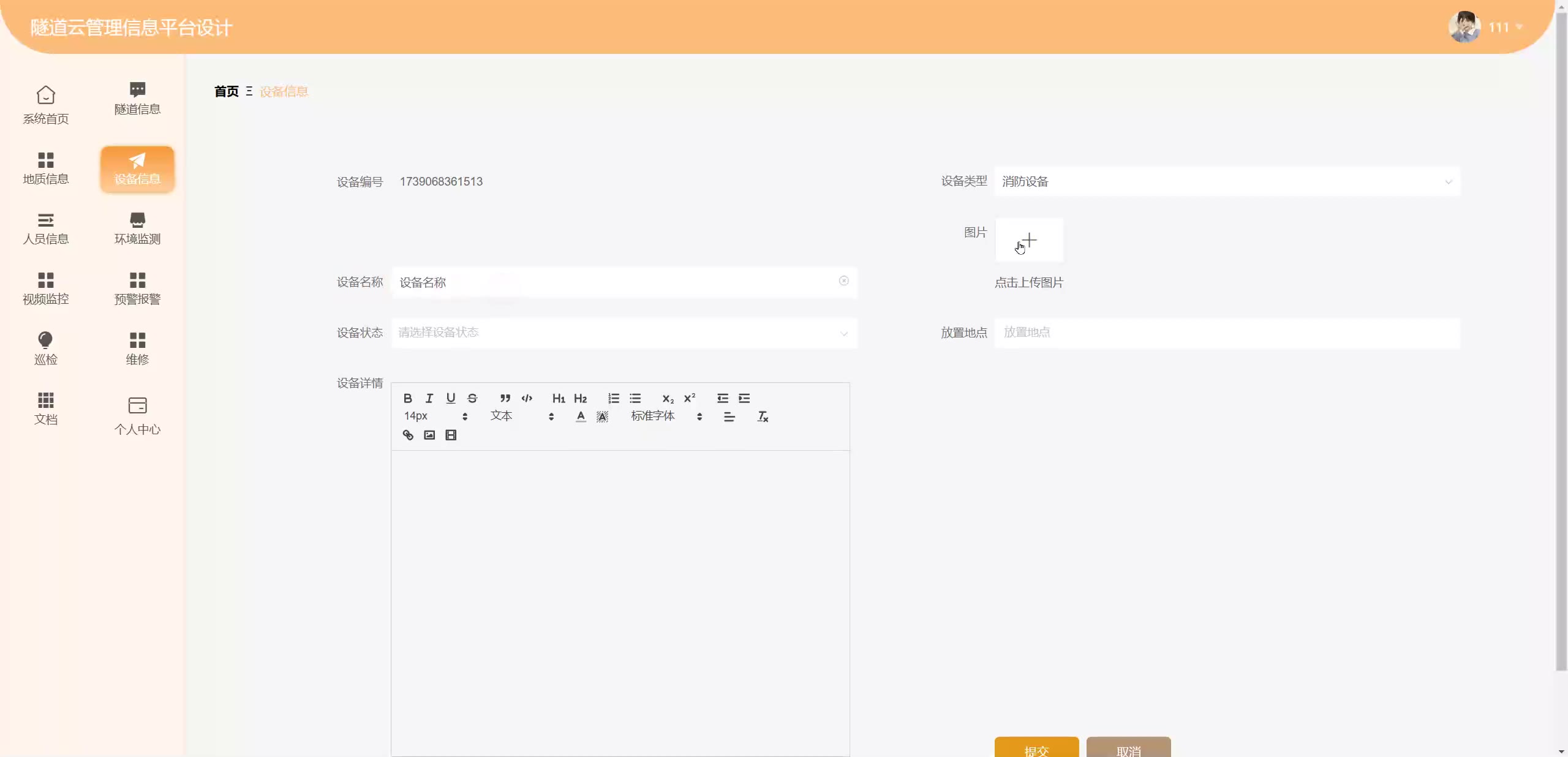Toggle strikethrough formatting button

coord(472,398)
